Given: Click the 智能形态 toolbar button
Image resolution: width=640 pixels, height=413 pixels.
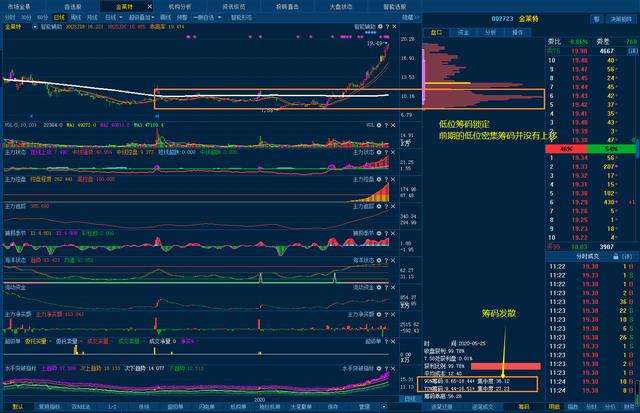Looking at the screenshot, I should [242, 18].
